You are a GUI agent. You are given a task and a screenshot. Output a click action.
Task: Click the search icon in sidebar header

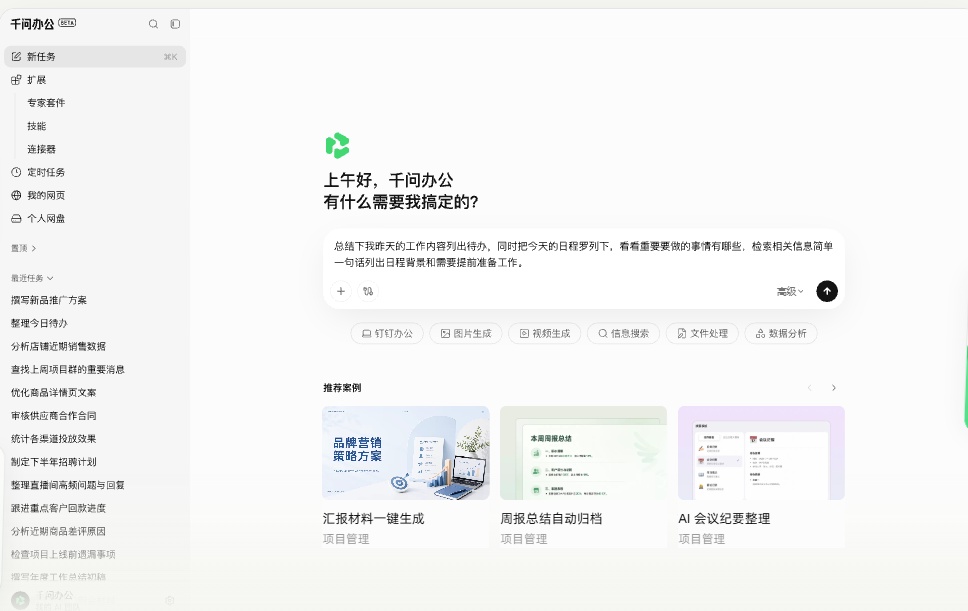(x=153, y=24)
